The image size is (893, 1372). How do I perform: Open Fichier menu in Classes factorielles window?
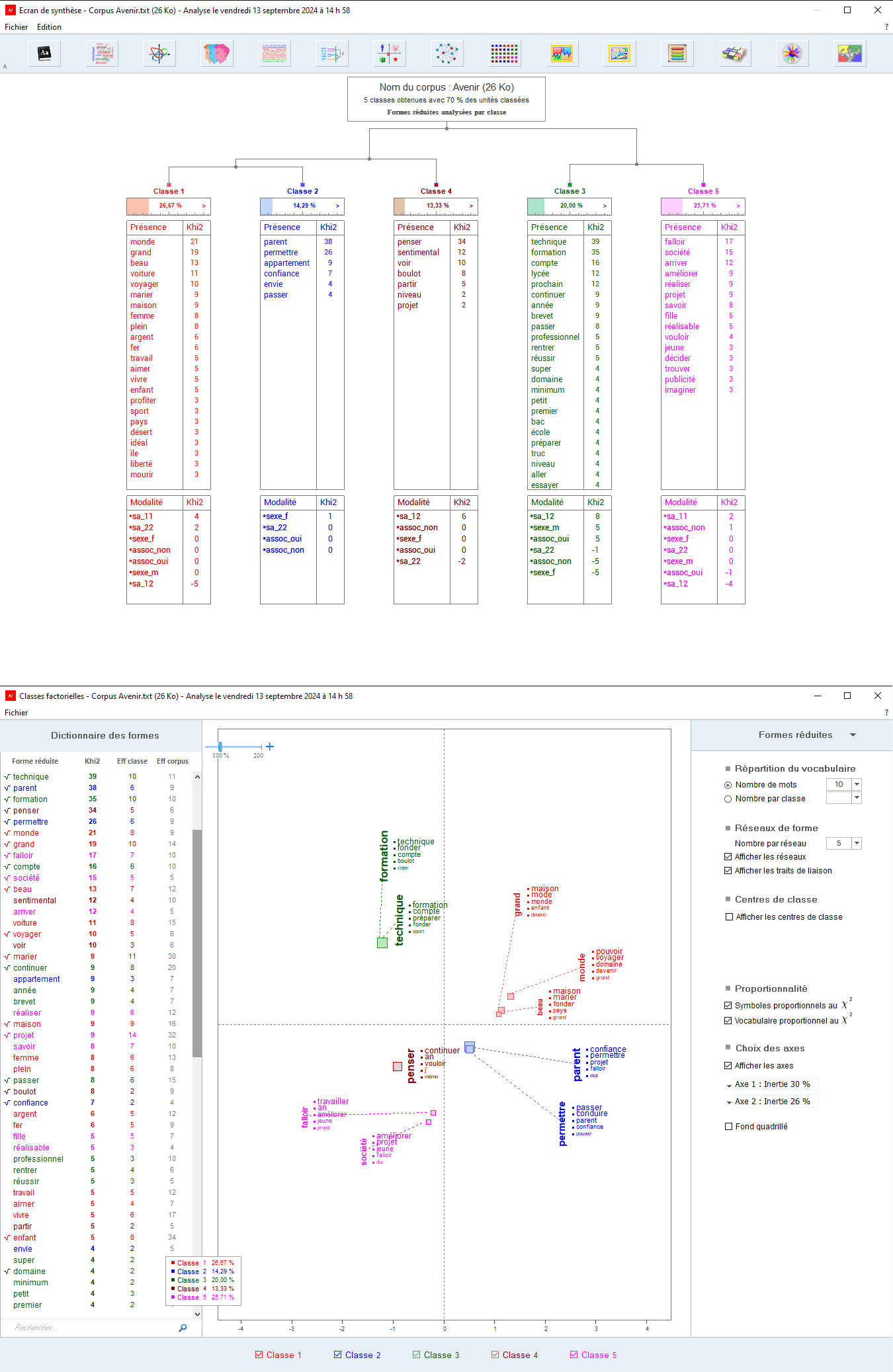[x=17, y=713]
